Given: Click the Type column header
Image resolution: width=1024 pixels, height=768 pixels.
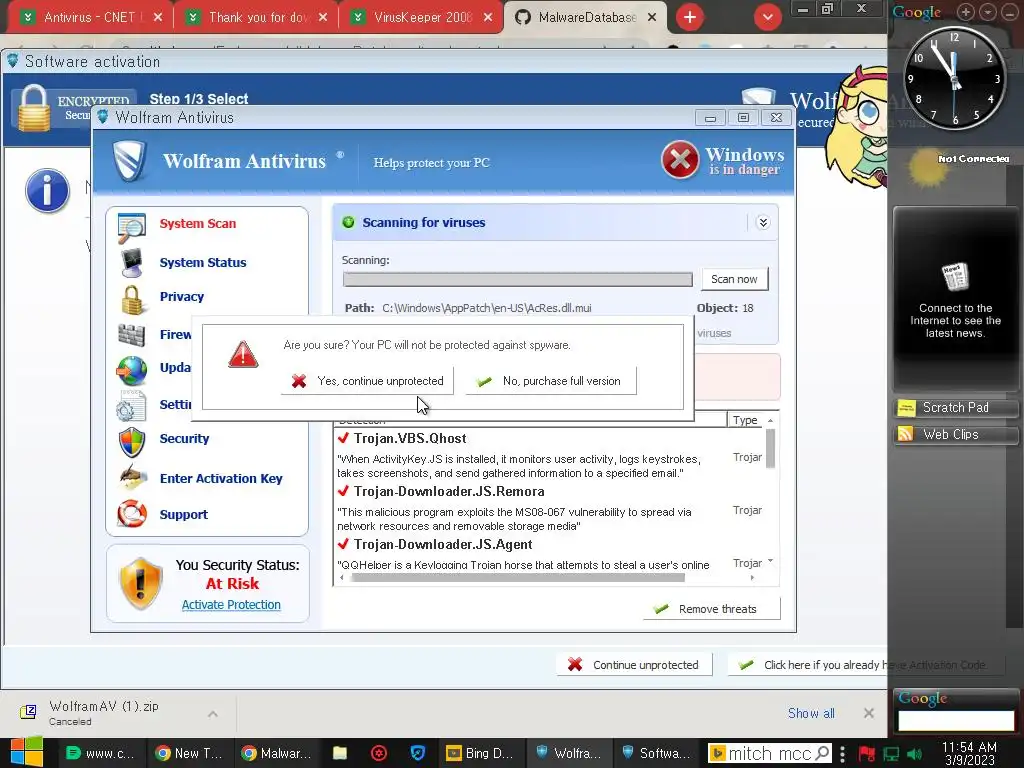Looking at the screenshot, I should coord(745,420).
